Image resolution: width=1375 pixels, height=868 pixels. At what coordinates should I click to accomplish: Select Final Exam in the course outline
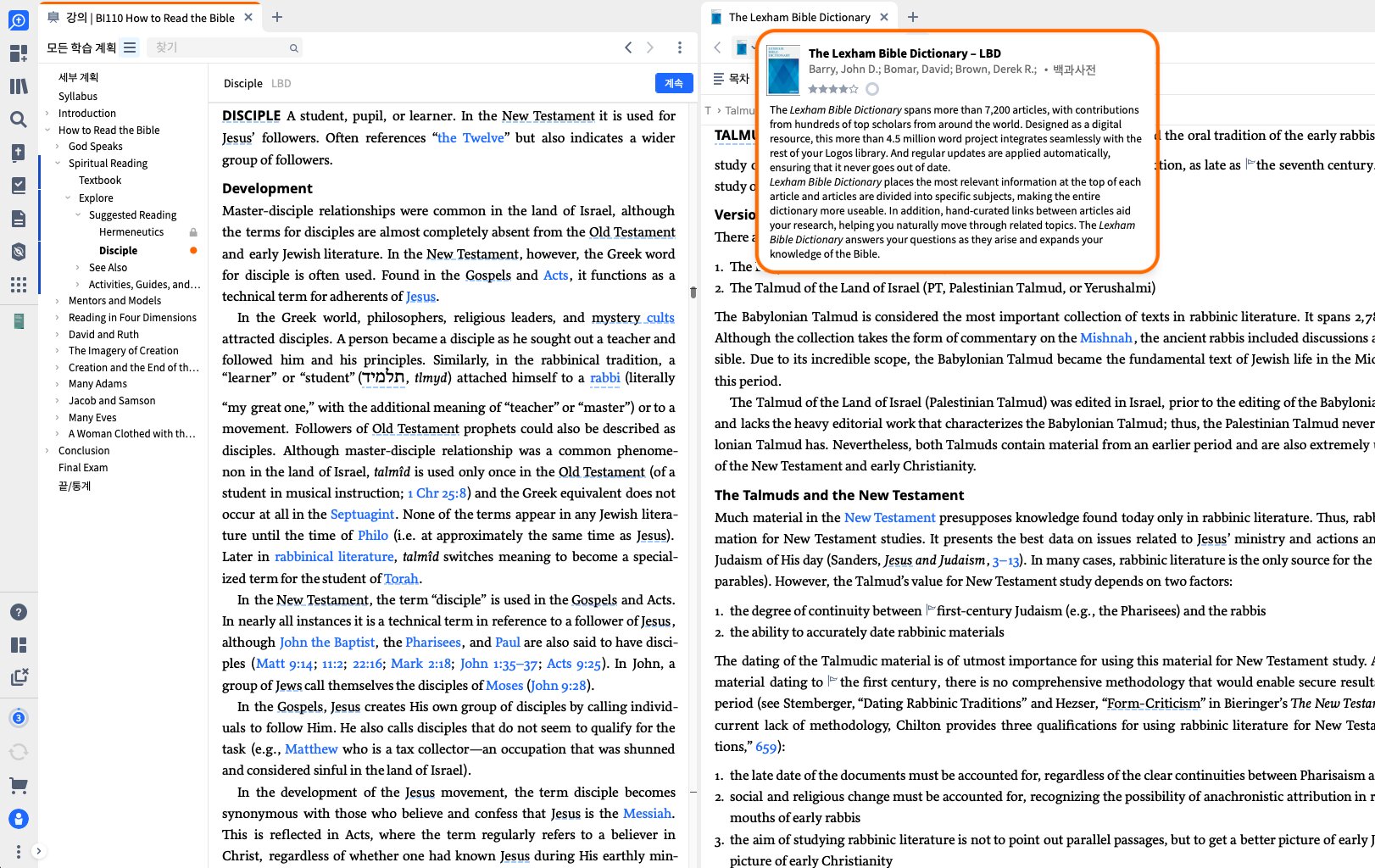83,468
